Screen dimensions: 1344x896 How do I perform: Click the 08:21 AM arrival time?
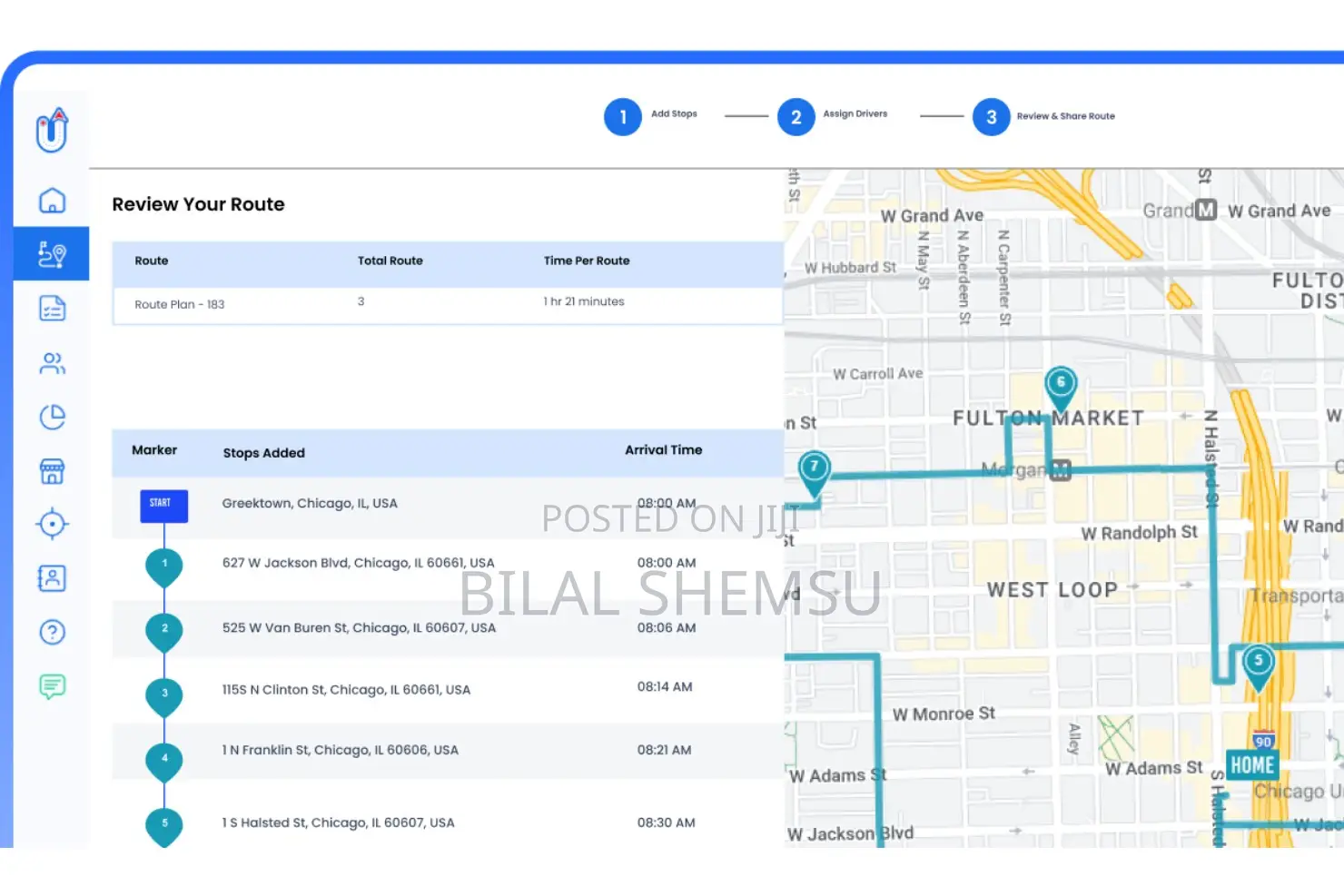tap(664, 750)
